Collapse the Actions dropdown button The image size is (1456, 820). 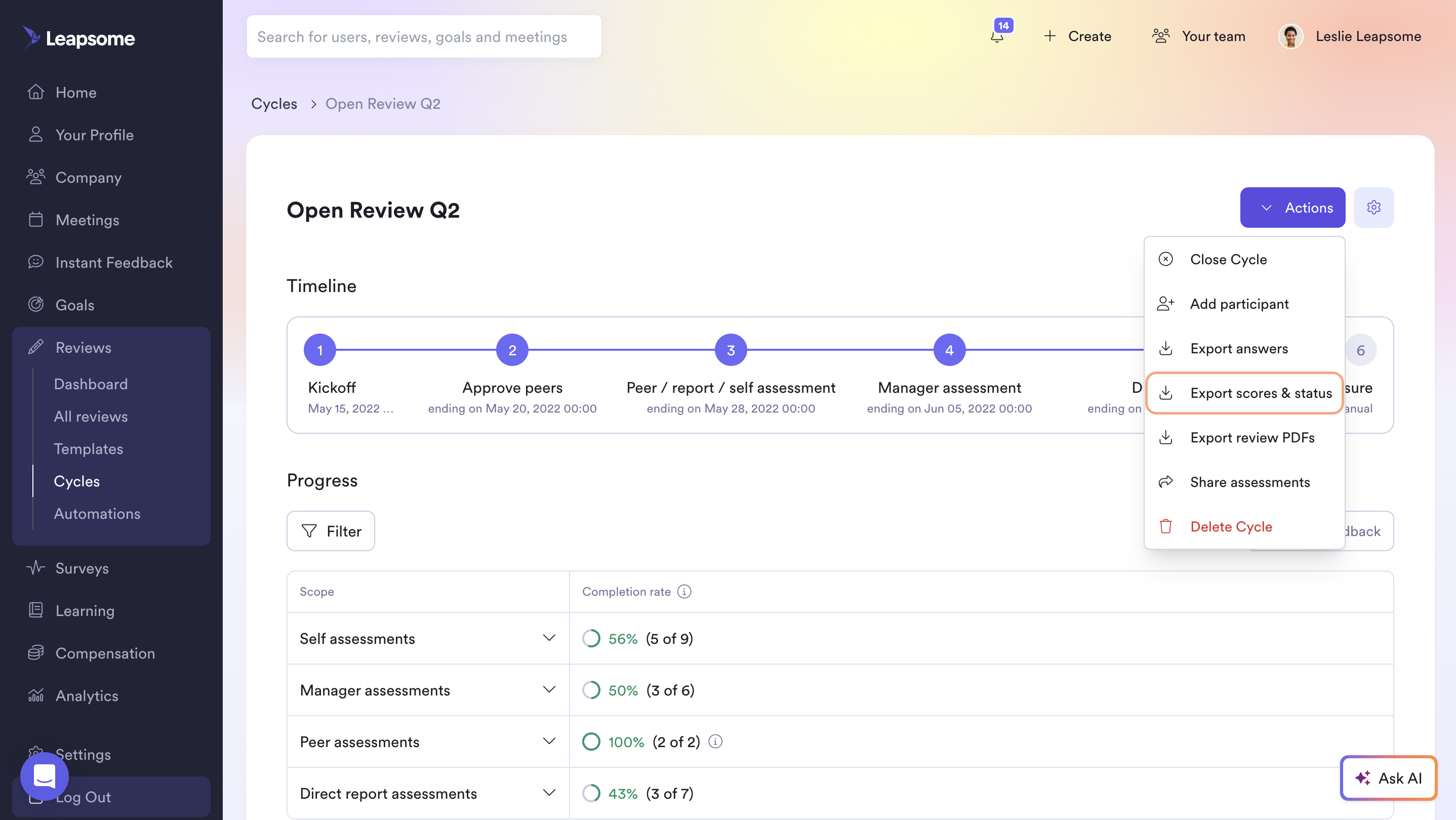tap(1292, 208)
